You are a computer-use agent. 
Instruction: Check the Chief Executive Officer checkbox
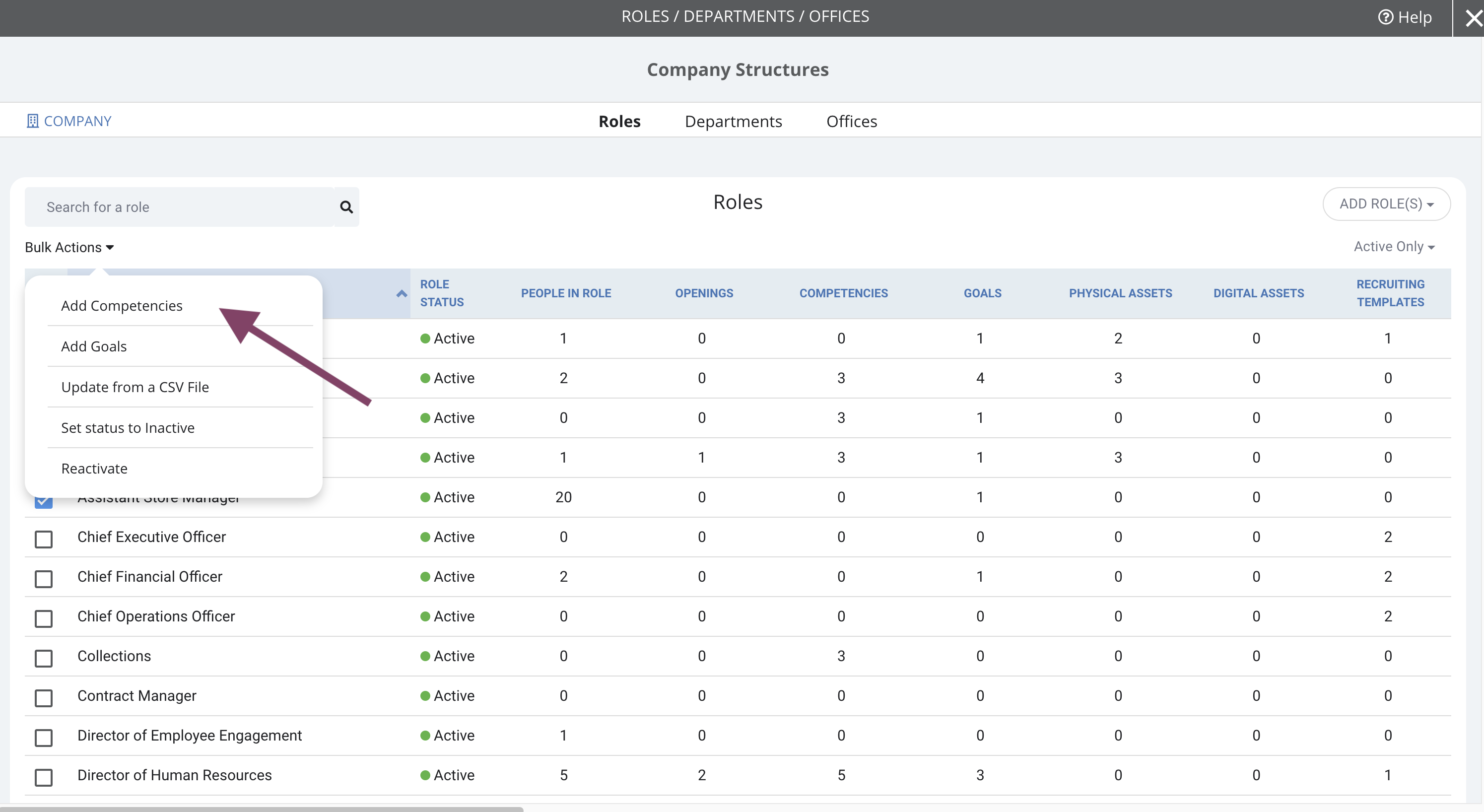[43, 540]
